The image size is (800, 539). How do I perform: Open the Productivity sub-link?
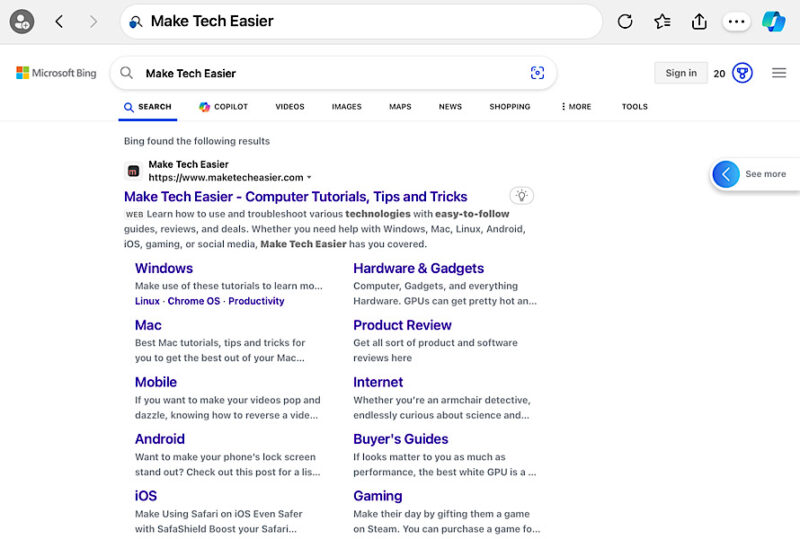coord(256,301)
